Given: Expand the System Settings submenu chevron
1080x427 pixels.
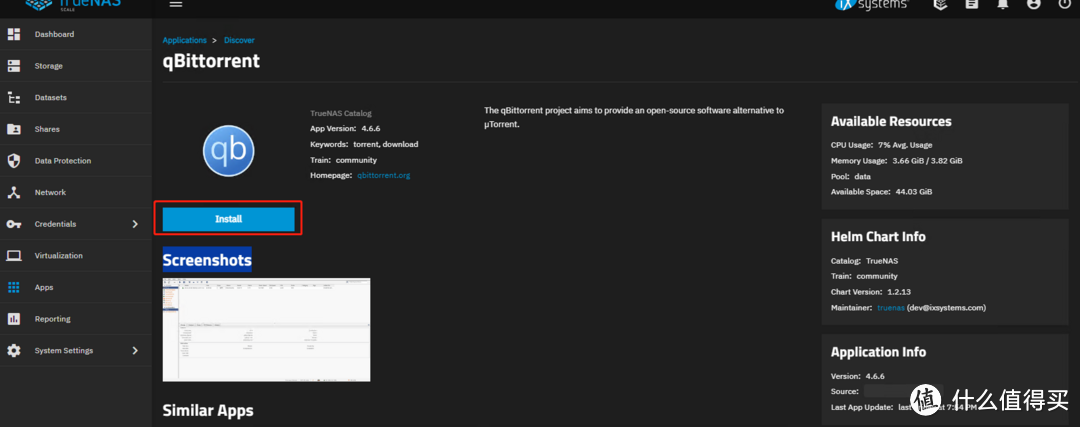Looking at the screenshot, I should tap(135, 351).
